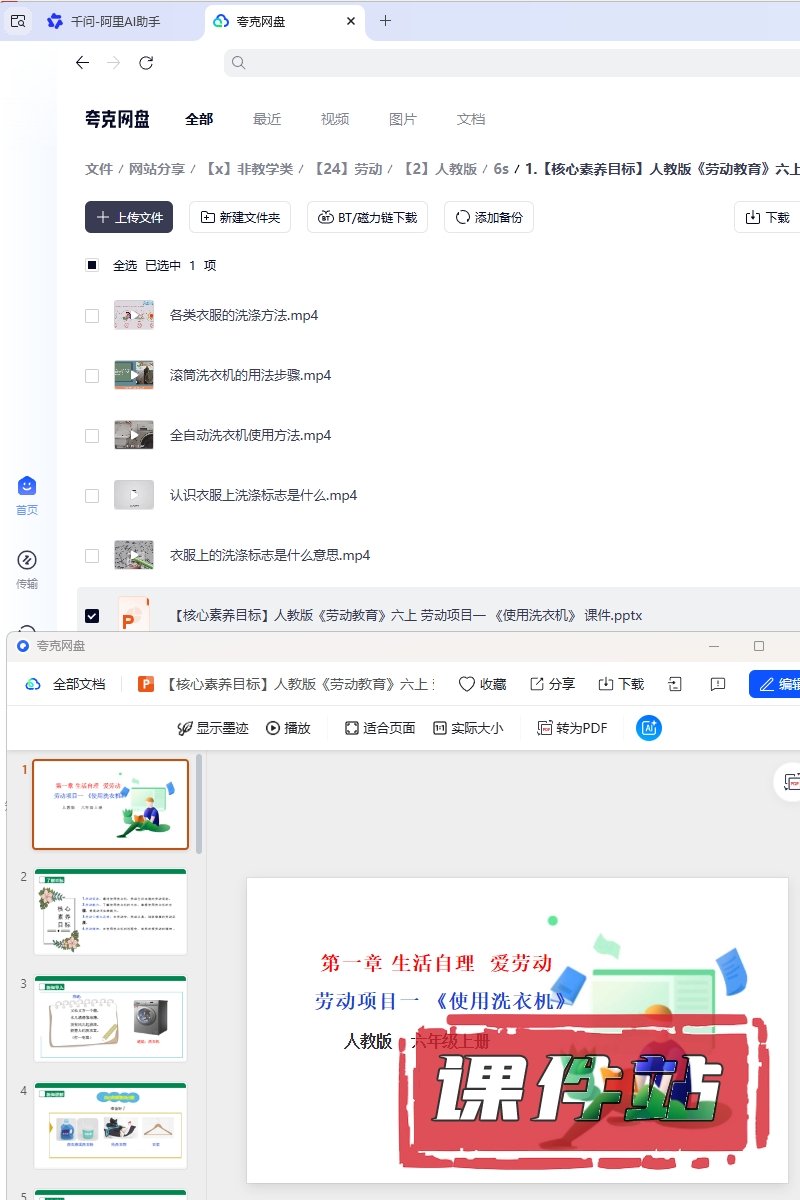Select slide 3 thumbnail in the panel
800x1200 pixels.
(110, 1018)
